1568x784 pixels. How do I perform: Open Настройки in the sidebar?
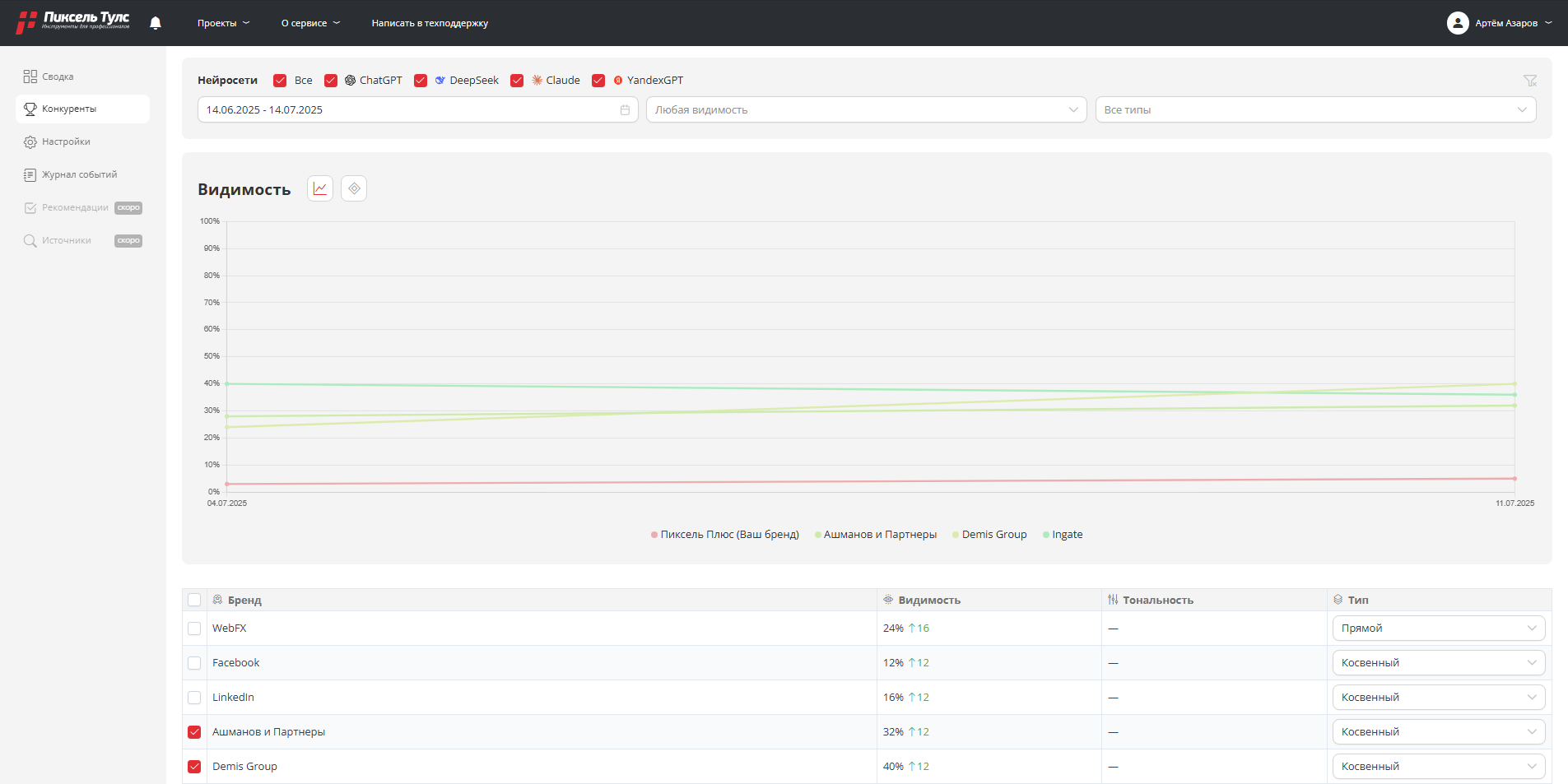click(82, 142)
